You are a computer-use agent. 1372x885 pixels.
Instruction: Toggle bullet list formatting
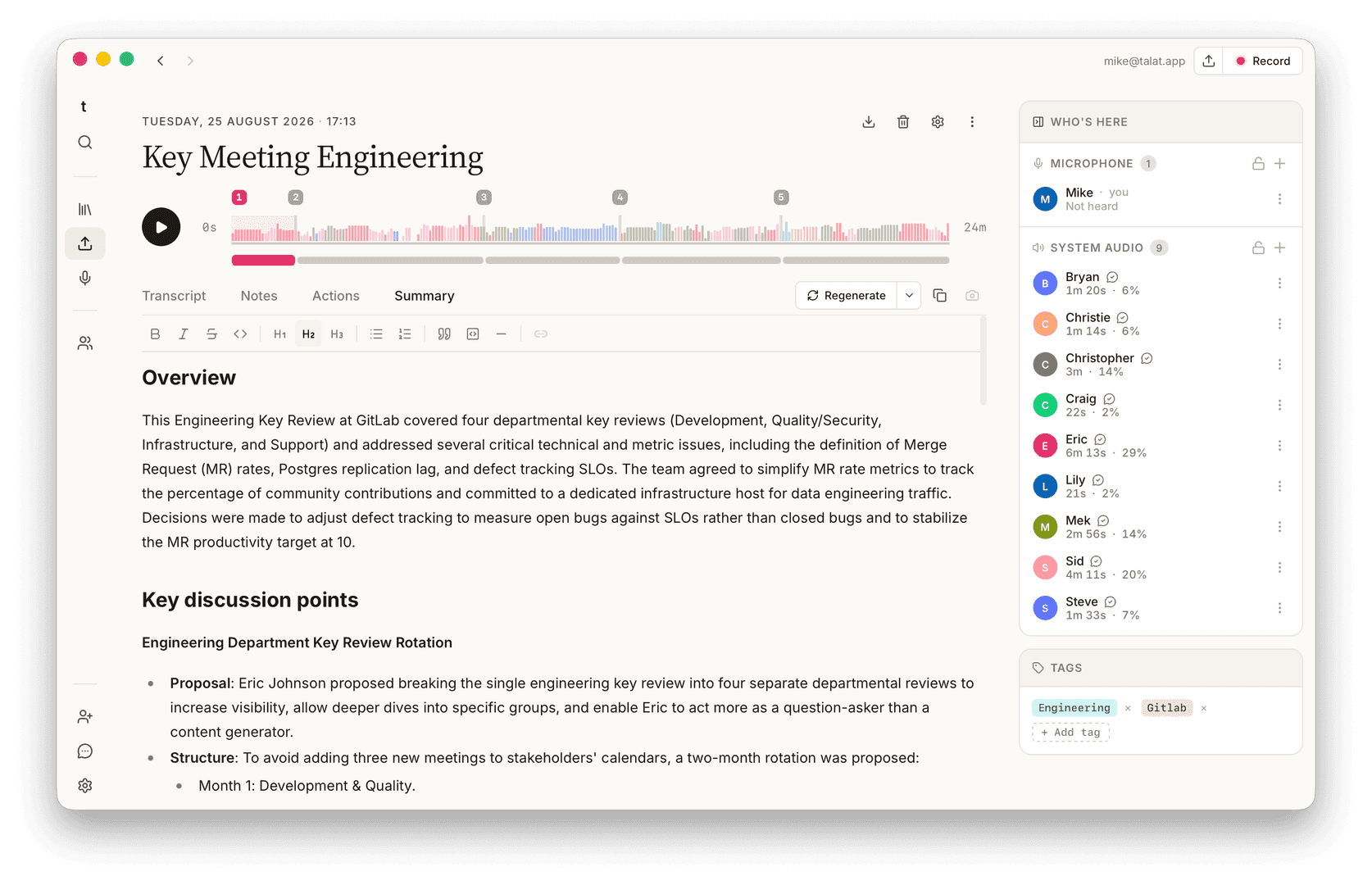tap(376, 334)
